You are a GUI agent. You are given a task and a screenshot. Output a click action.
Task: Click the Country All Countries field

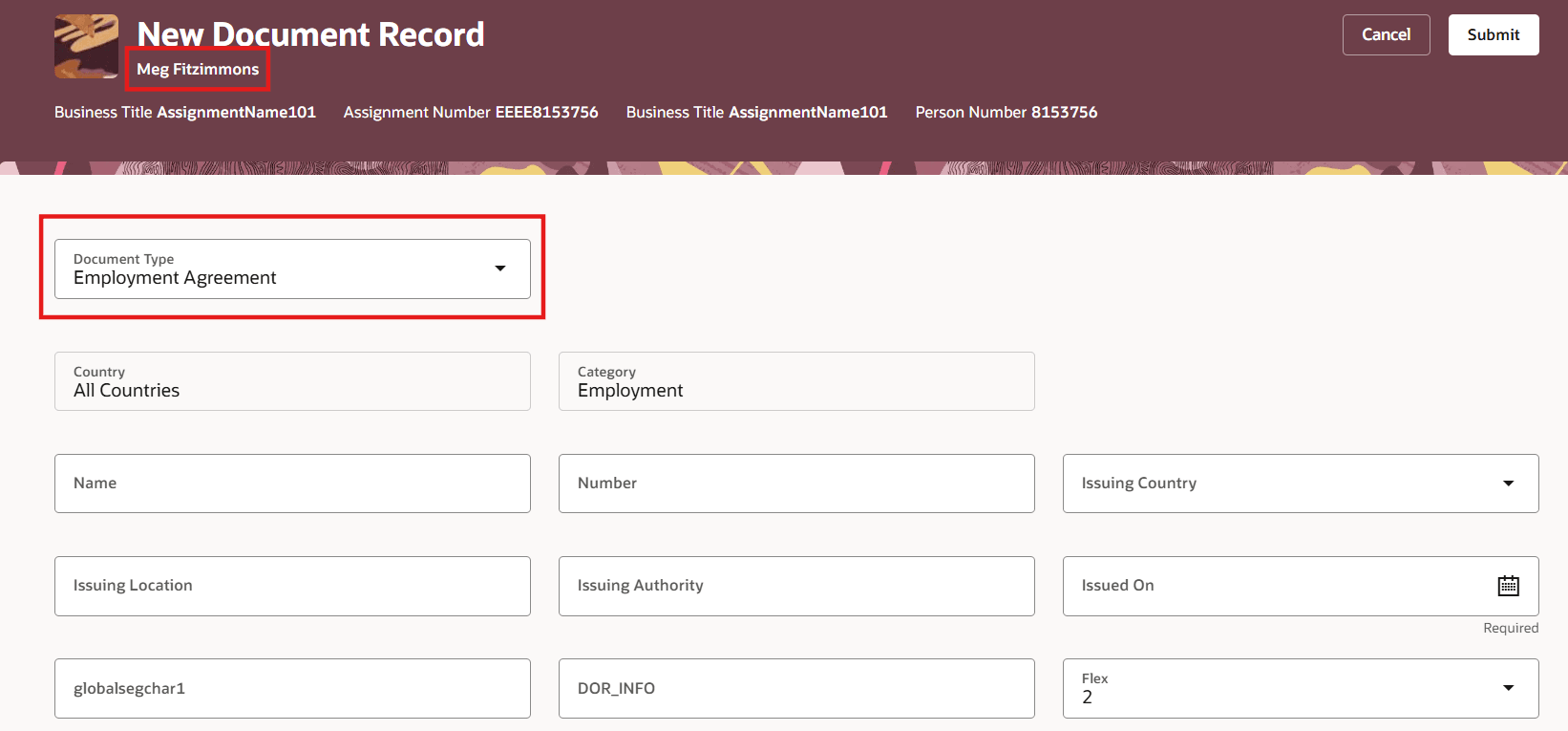[292, 381]
